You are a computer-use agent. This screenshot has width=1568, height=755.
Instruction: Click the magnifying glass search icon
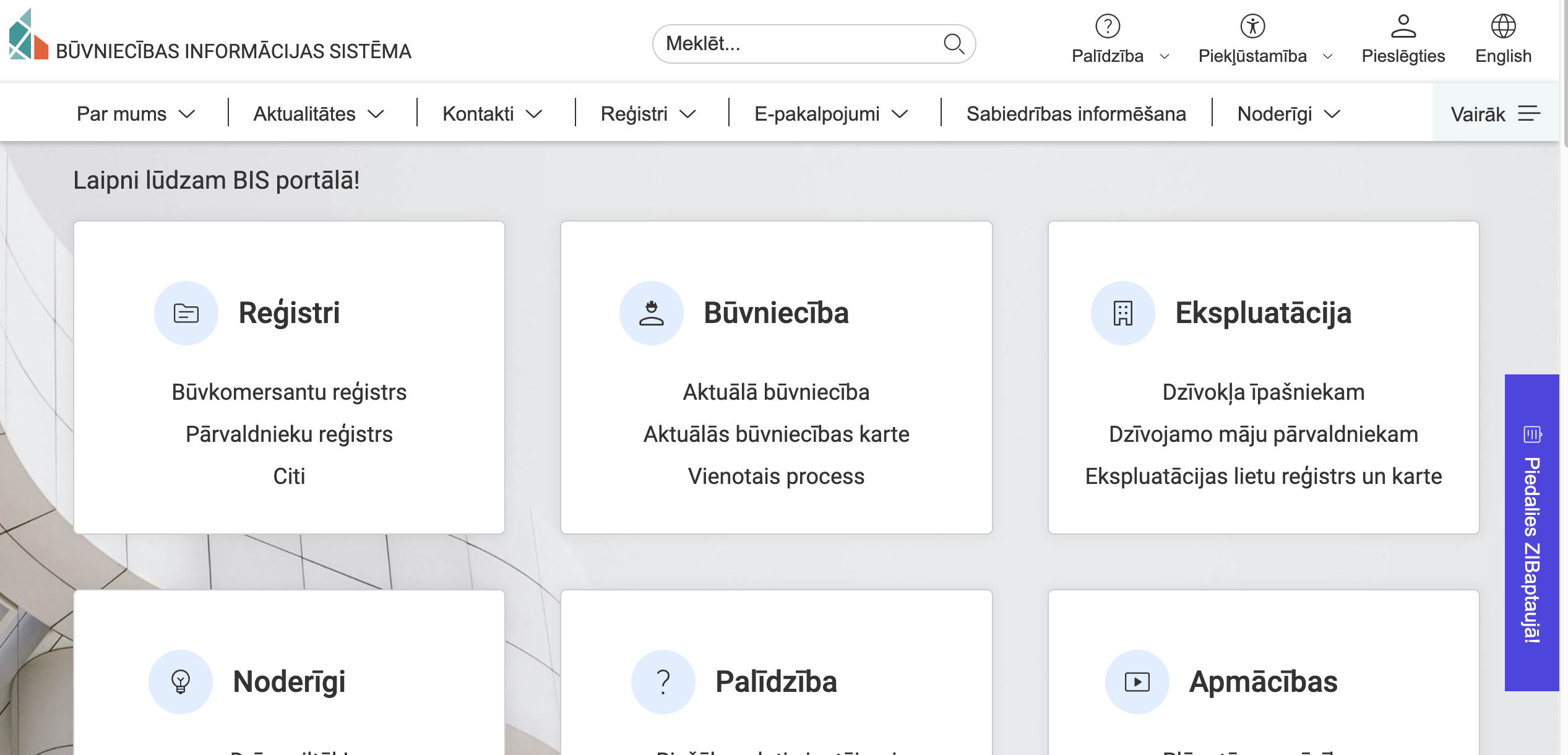[x=954, y=44]
